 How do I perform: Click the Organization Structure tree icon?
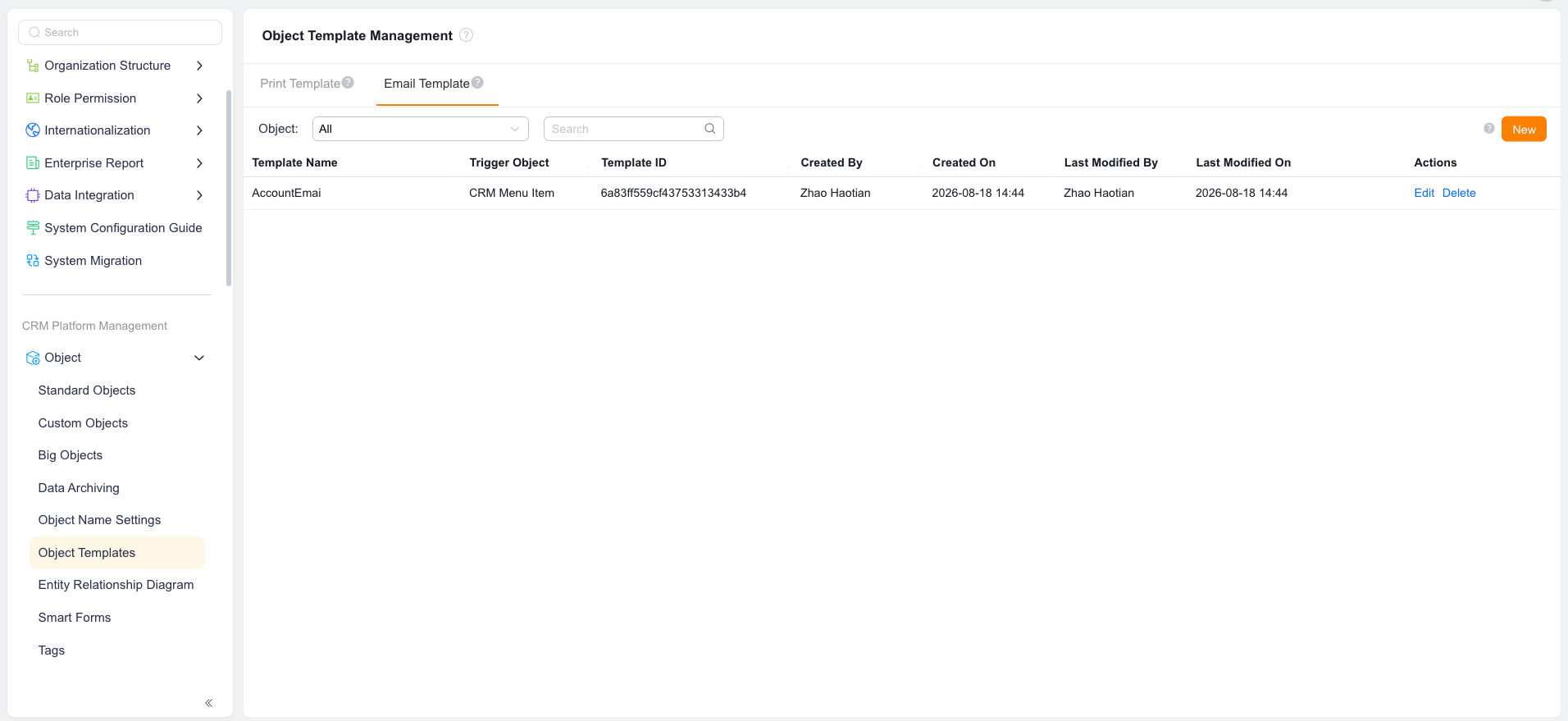coord(33,66)
